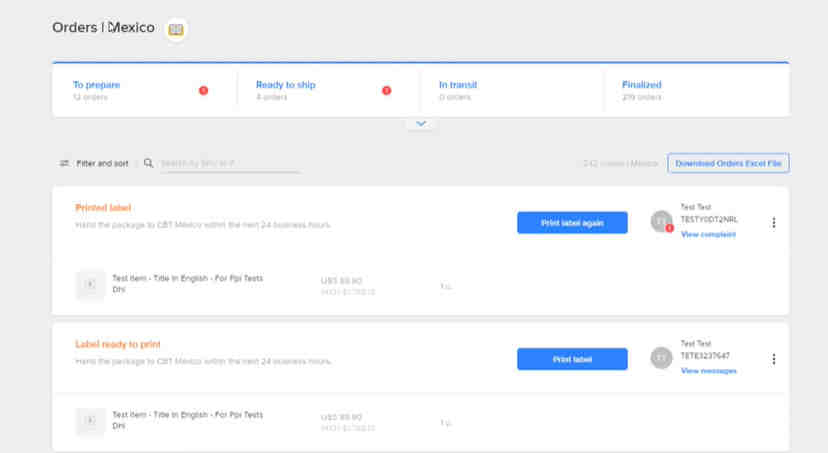The image size is (828, 453).
Task: Click the yellow guide icon beside Orders | Mexico
Action: click(177, 29)
